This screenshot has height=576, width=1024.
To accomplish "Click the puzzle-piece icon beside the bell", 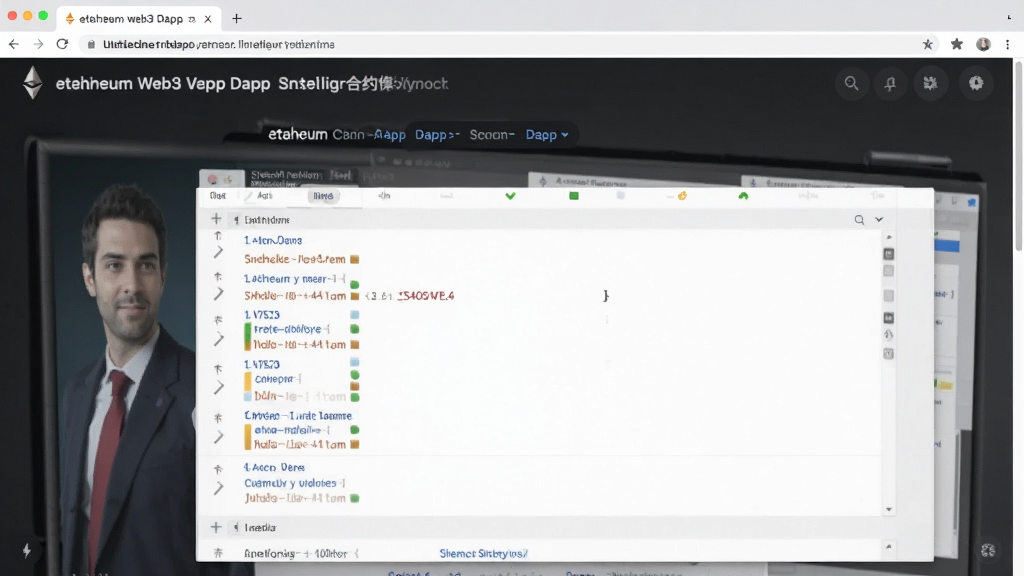I will point(930,84).
